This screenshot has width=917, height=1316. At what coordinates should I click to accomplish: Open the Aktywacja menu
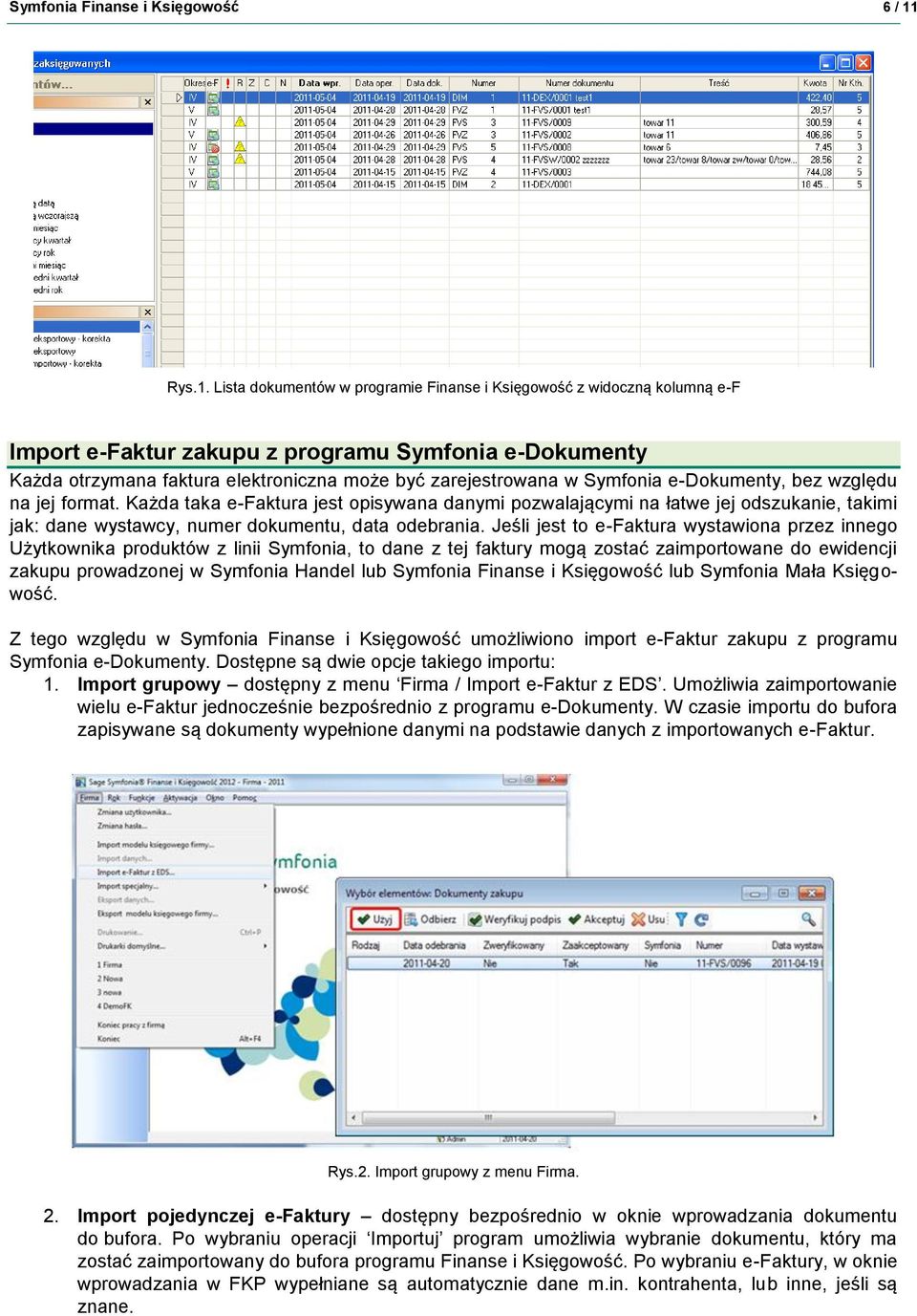pyautogui.click(x=180, y=798)
